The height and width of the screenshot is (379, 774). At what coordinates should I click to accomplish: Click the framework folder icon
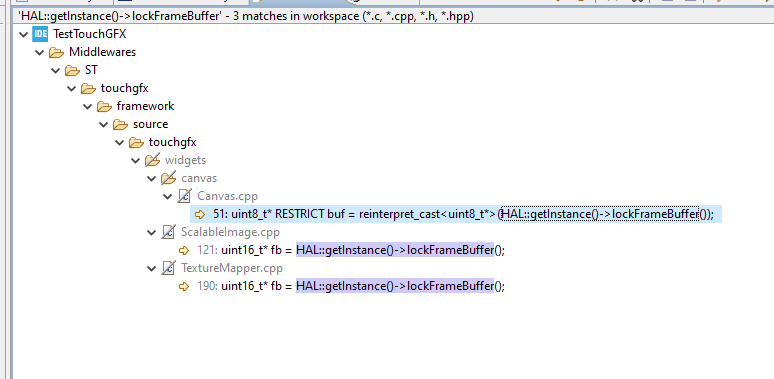(105, 106)
